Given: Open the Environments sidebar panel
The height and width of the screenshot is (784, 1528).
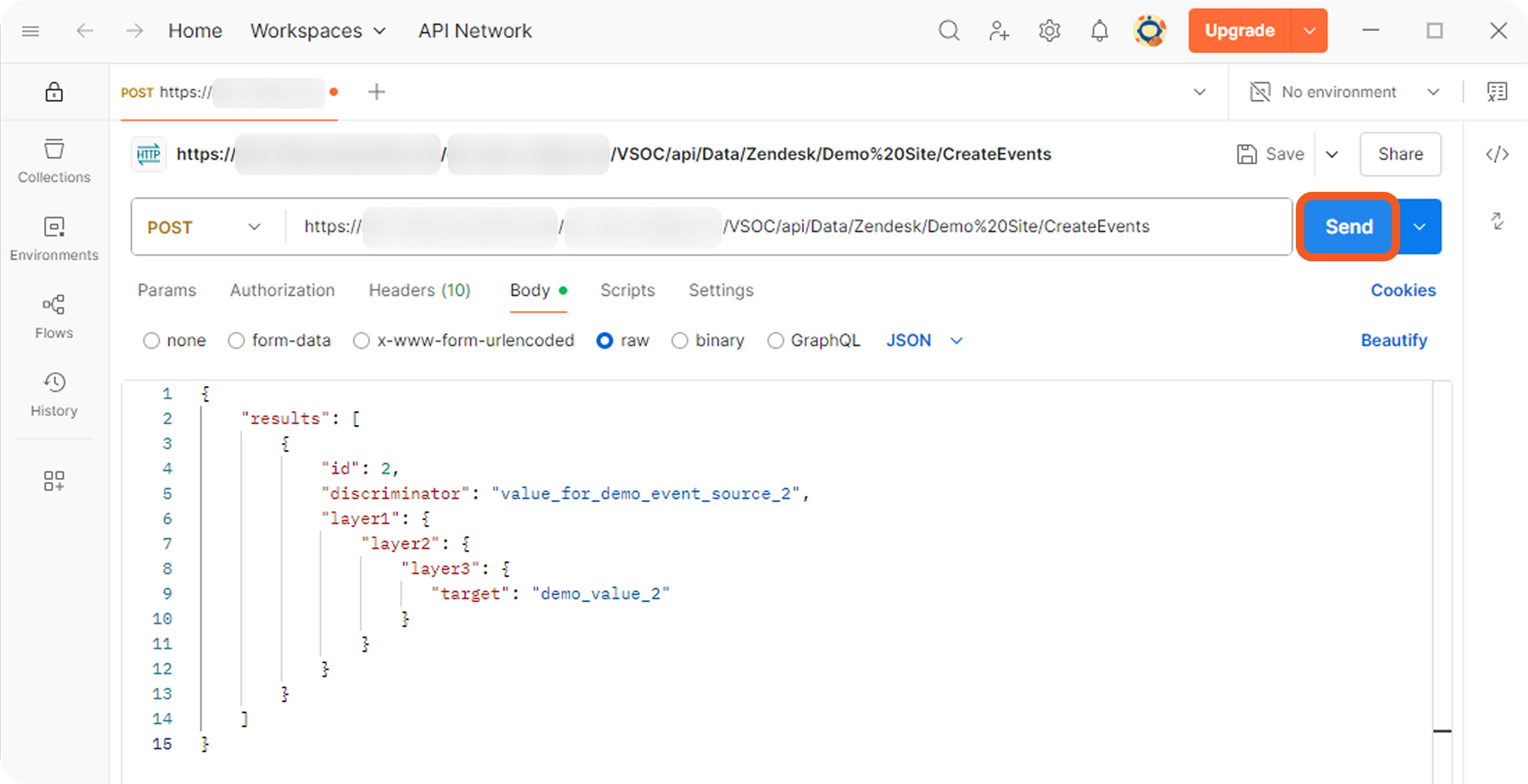Looking at the screenshot, I should tap(54, 238).
